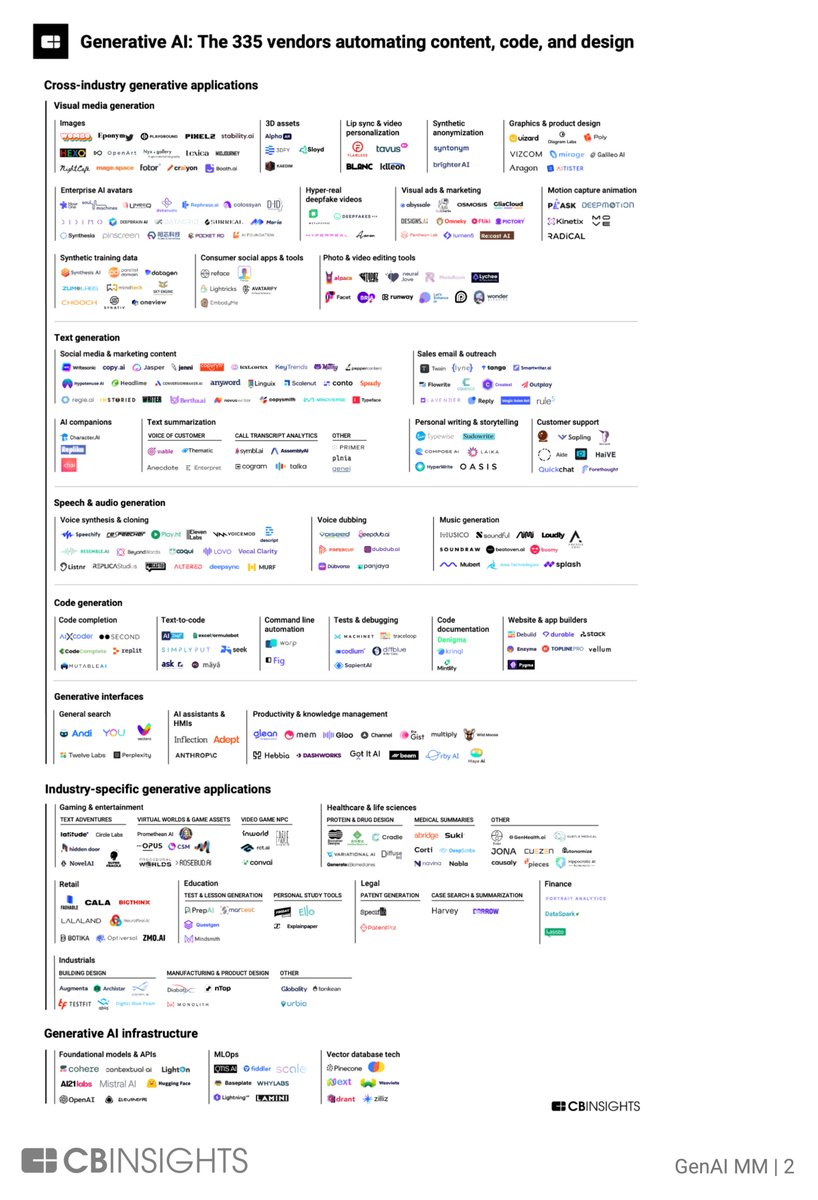The width and height of the screenshot is (818, 1200).
Task: Click the Synthesia logo in Enterprise AI avatars
Action: [x=79, y=236]
